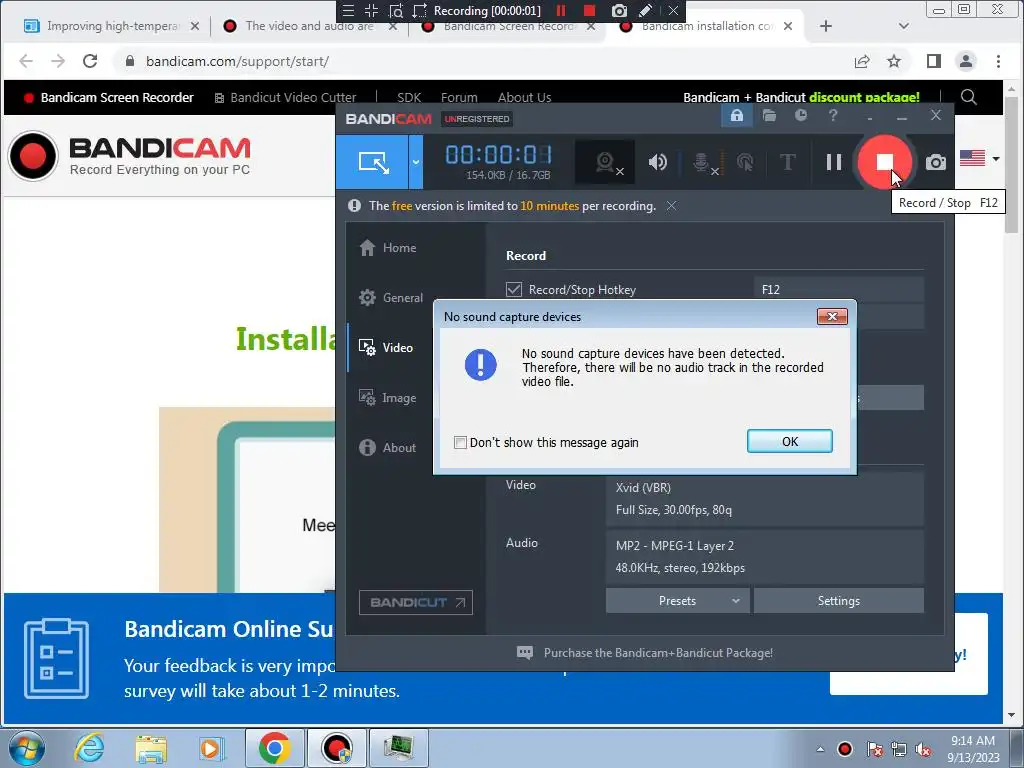
Task: Reload the Bandicam web page
Action: [90, 61]
